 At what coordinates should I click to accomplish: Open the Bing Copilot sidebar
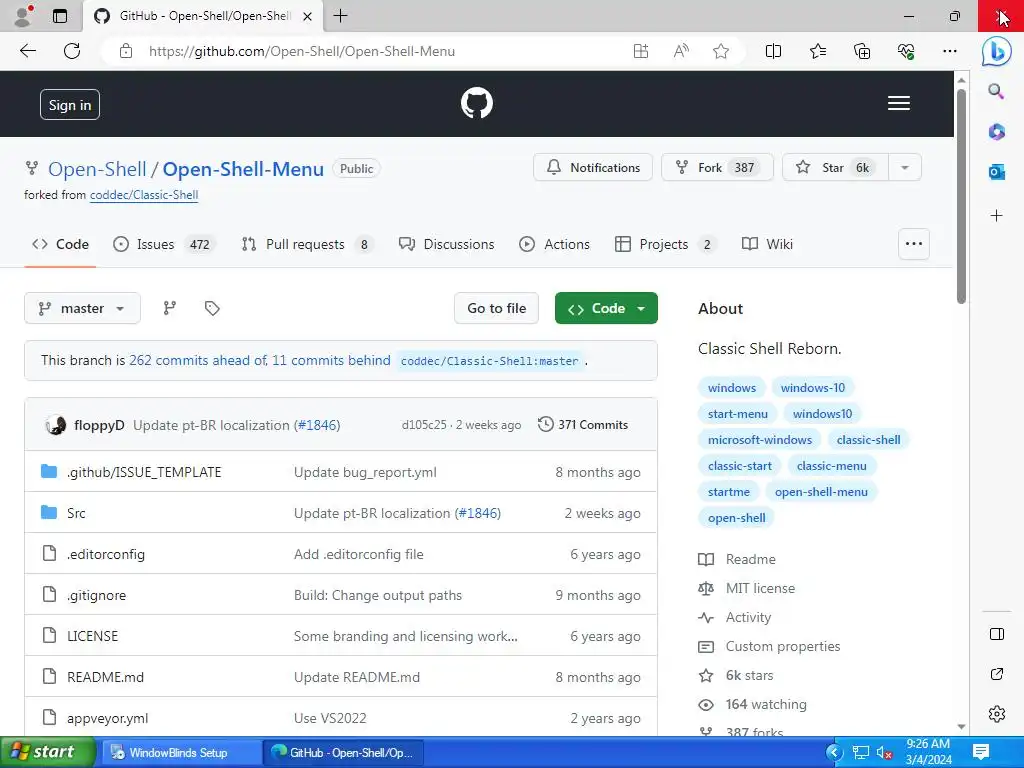tap(997, 51)
